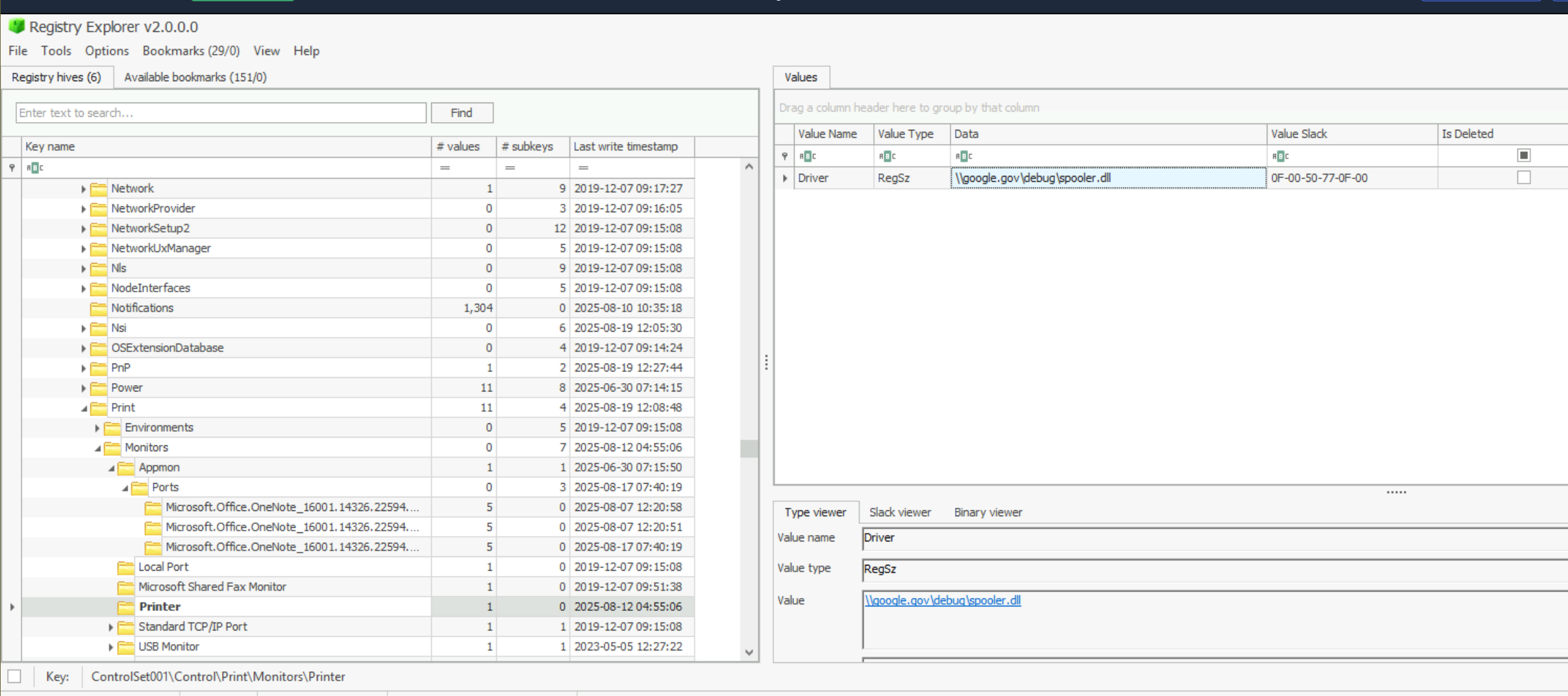Open the Tools menu
Viewport: 1568px width, 696px height.
(x=56, y=51)
